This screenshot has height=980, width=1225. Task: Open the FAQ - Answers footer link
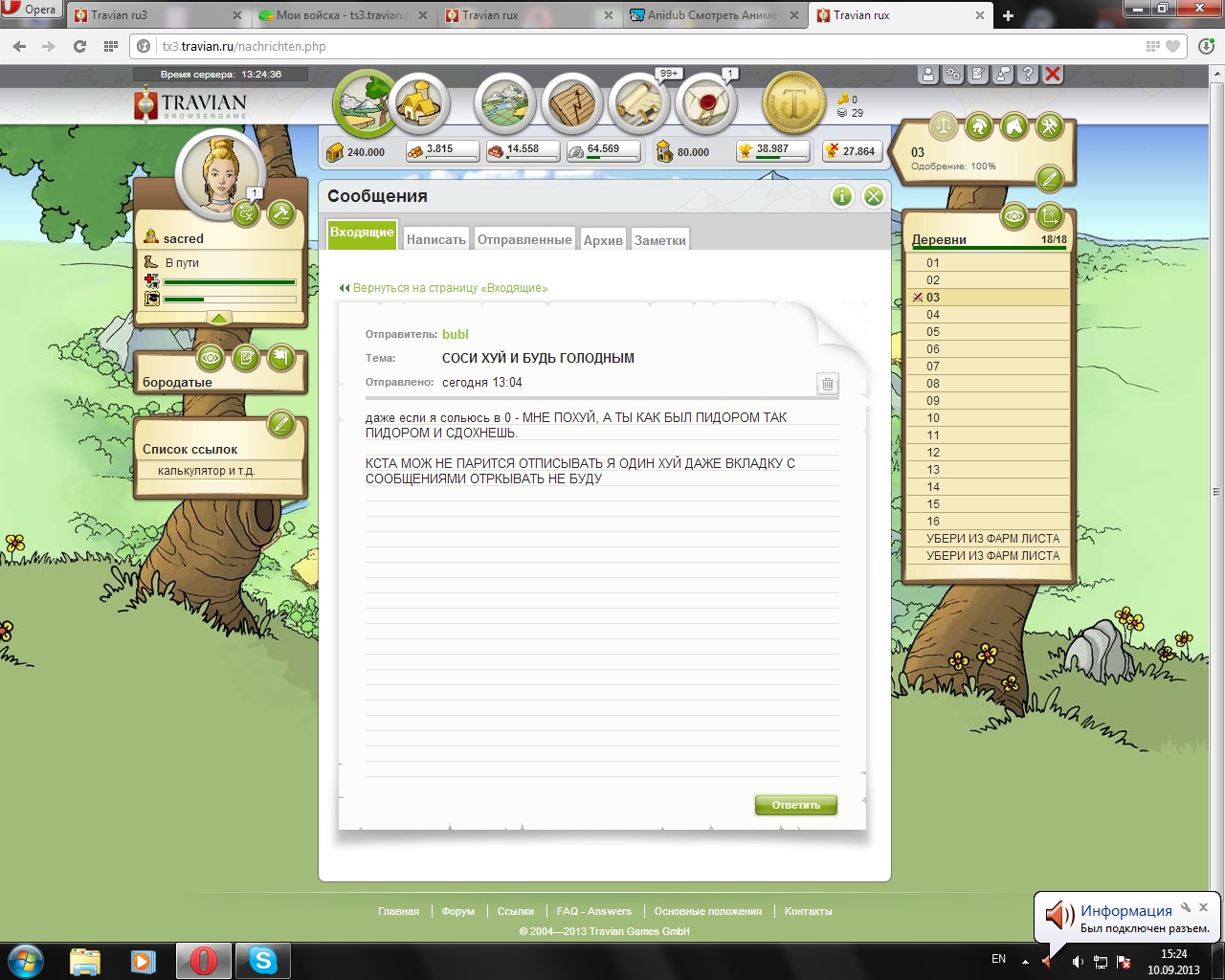(593, 911)
